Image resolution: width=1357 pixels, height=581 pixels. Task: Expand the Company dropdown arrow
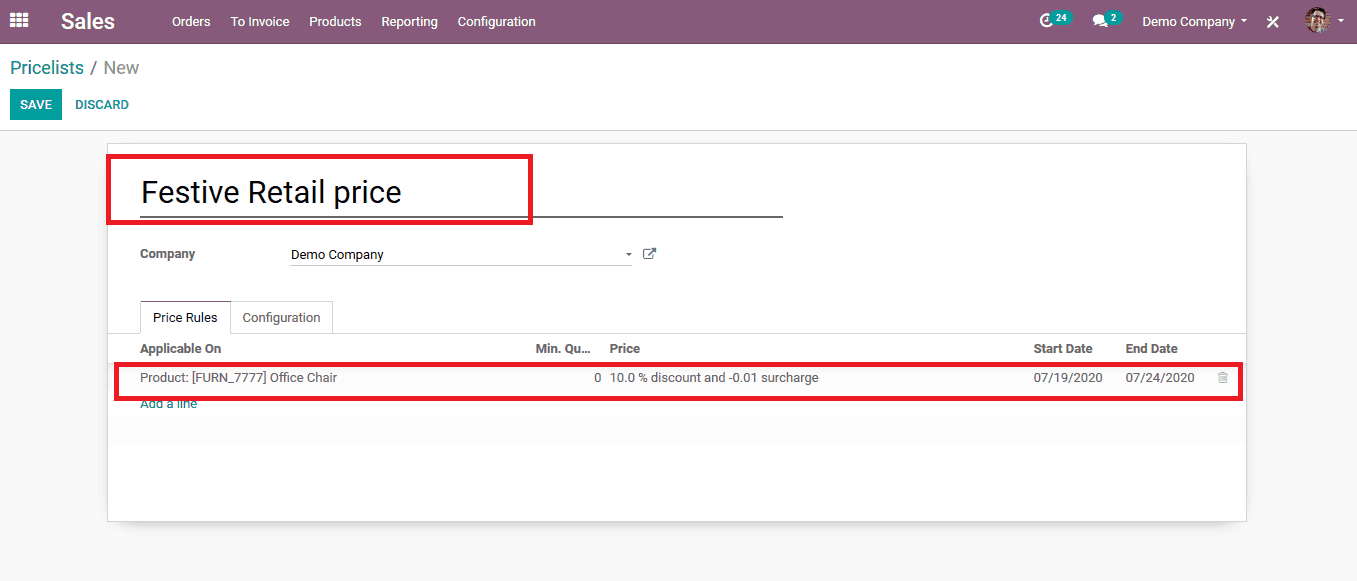(628, 255)
